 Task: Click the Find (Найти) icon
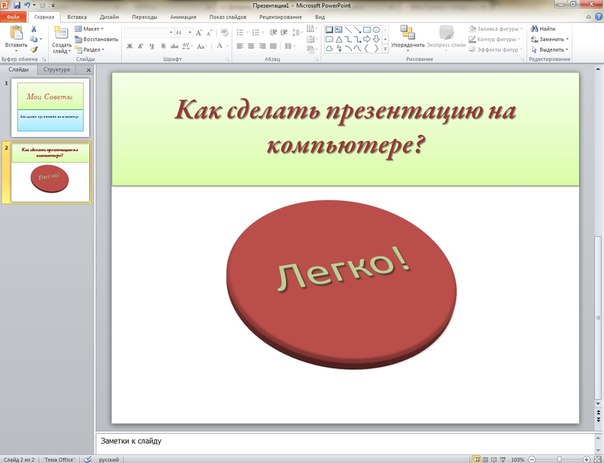(x=546, y=29)
